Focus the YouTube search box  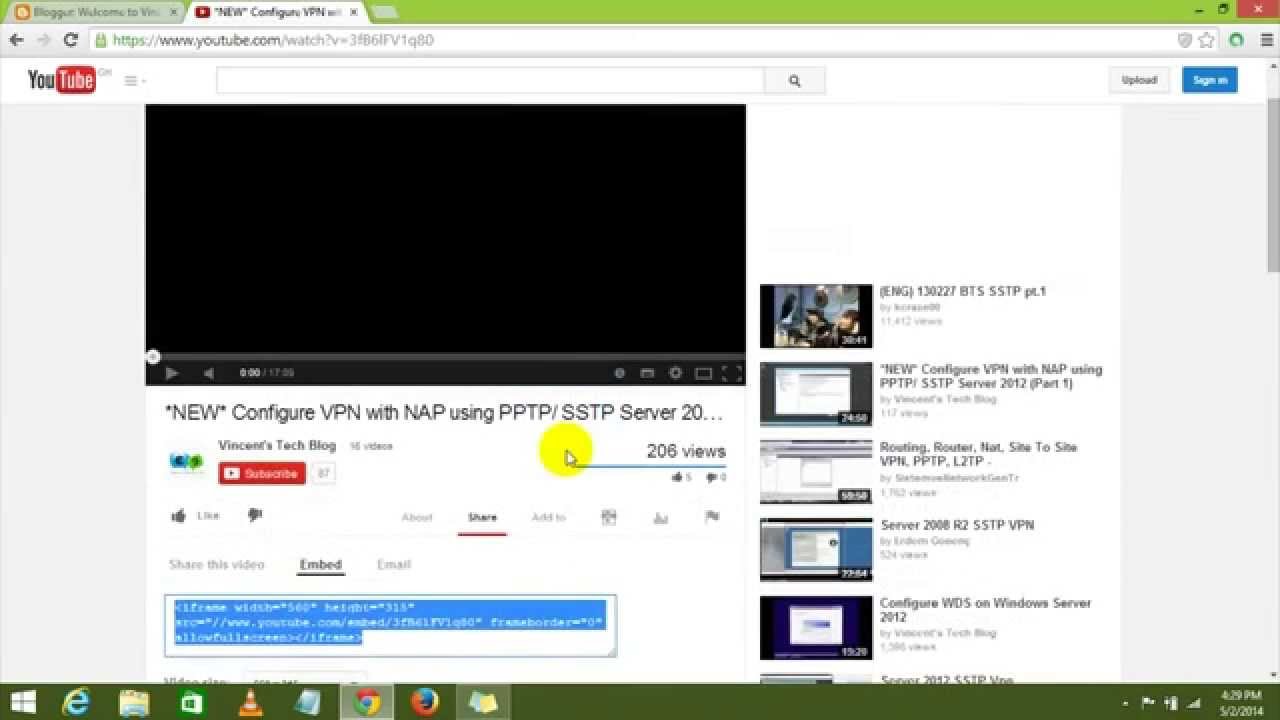tap(490, 81)
